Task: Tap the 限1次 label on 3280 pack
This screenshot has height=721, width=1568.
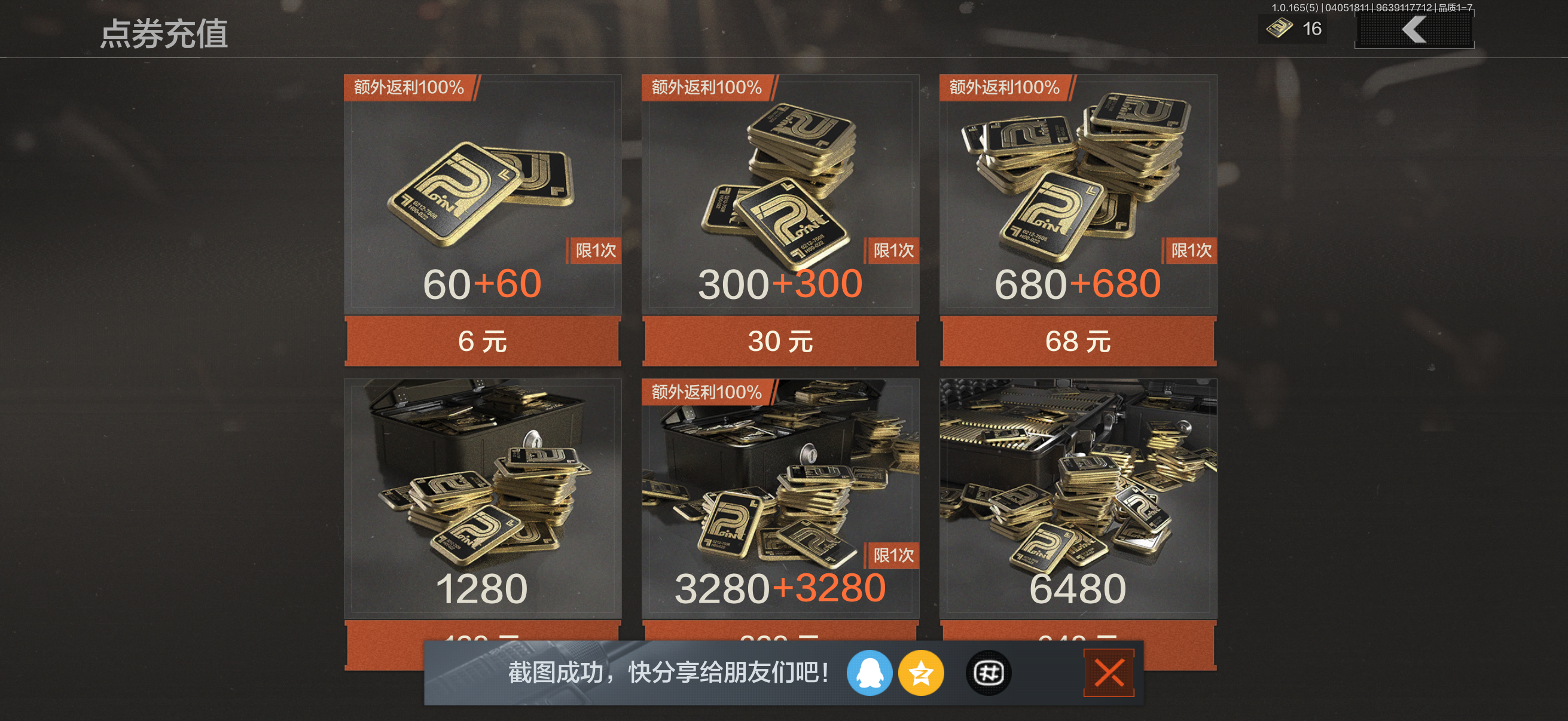Action: (x=892, y=555)
